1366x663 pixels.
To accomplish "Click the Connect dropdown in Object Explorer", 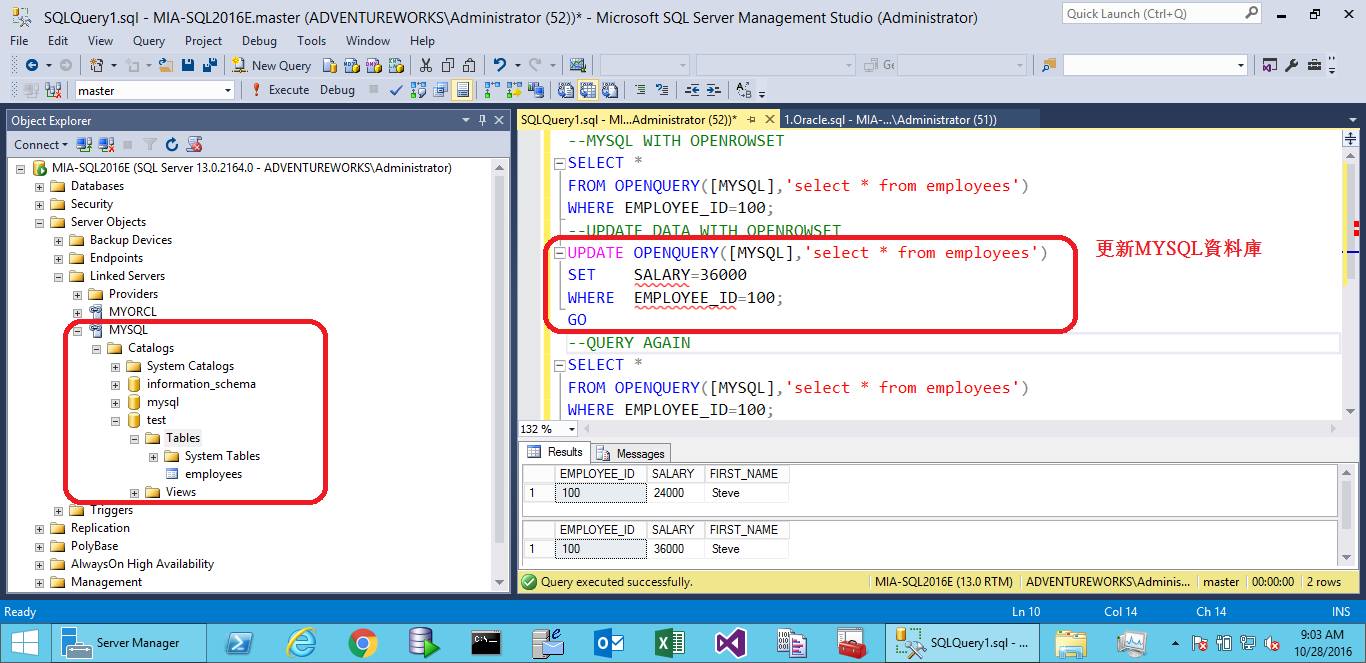I will pos(42,144).
